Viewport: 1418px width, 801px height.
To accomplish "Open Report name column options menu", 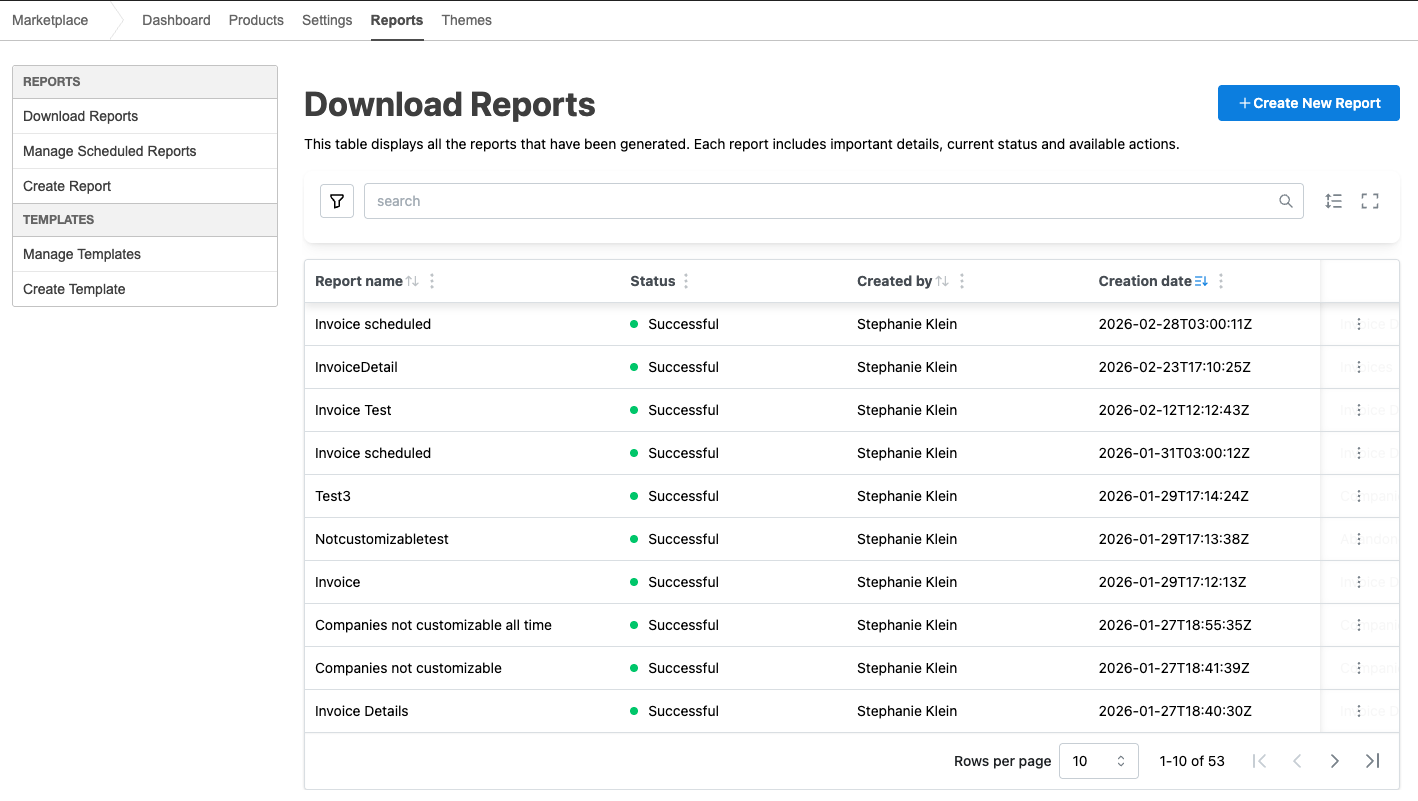I will pos(432,282).
